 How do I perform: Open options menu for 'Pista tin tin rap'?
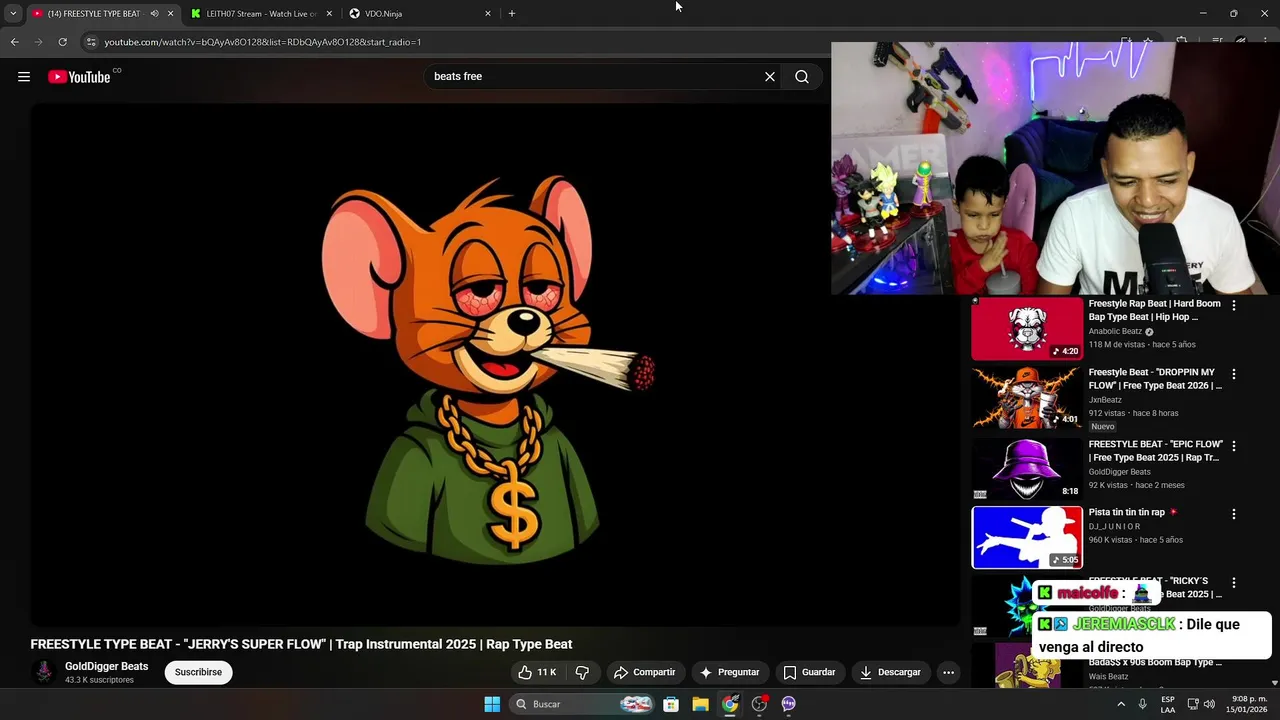(1233, 514)
